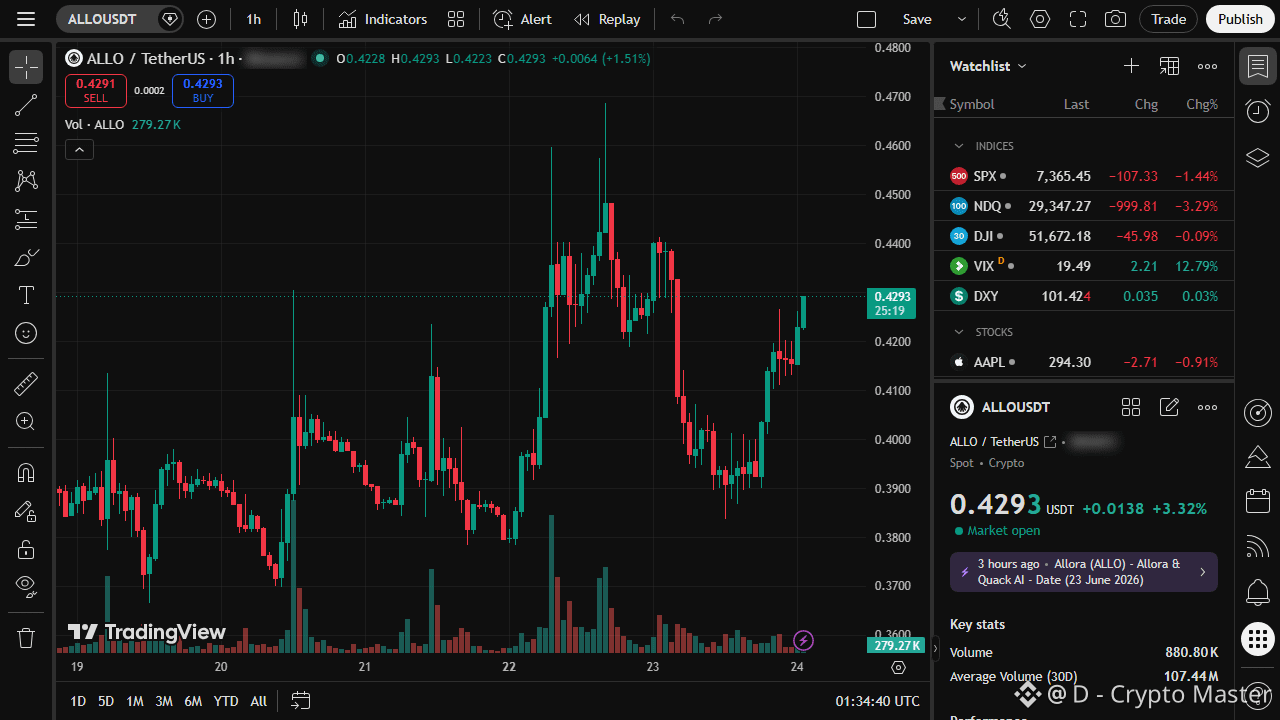
Task: Open the main hamburger menu
Action: (x=26, y=19)
